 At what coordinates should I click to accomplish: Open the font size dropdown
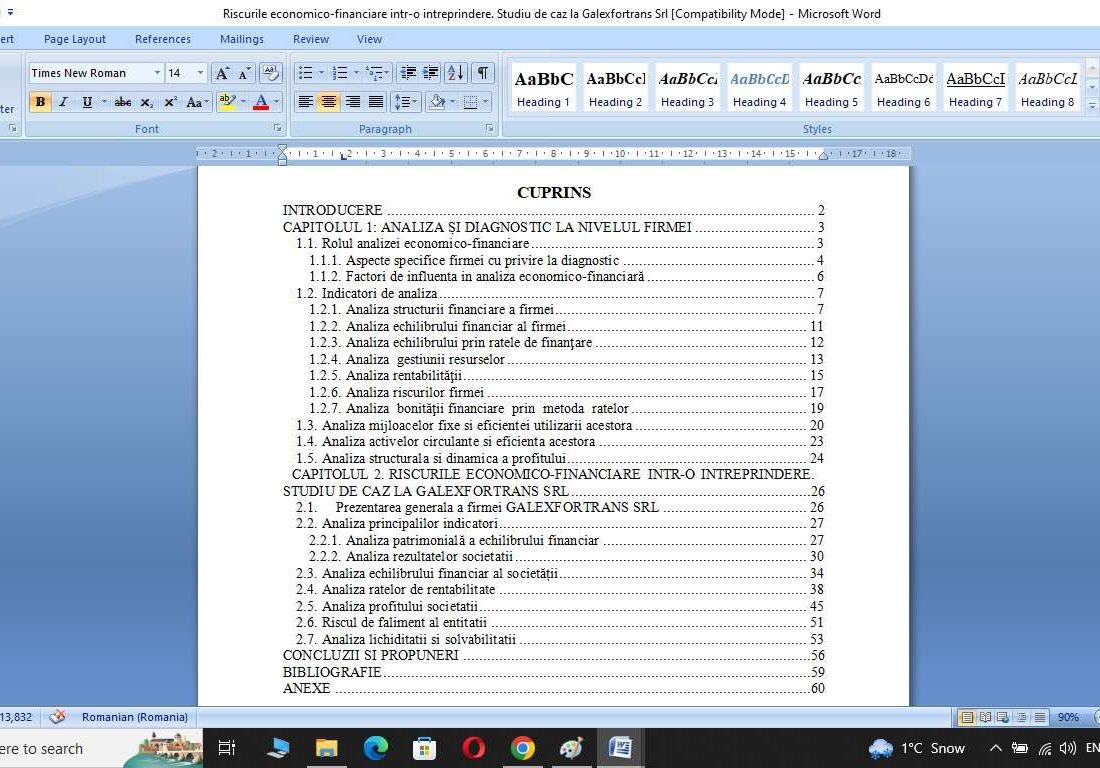click(x=200, y=73)
